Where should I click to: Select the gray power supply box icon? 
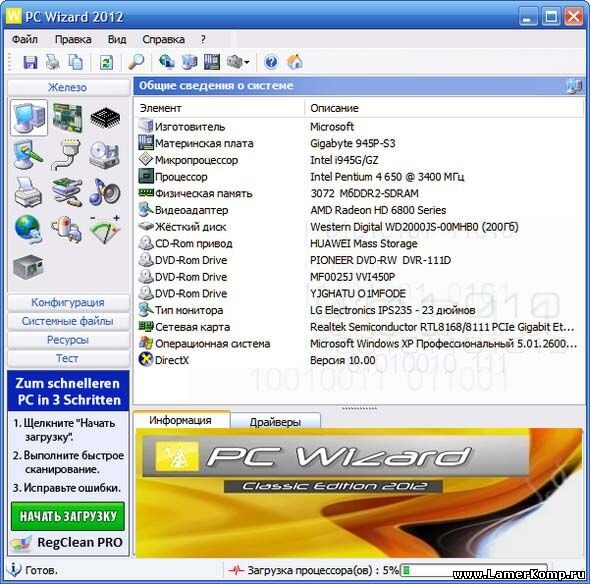click(x=28, y=267)
